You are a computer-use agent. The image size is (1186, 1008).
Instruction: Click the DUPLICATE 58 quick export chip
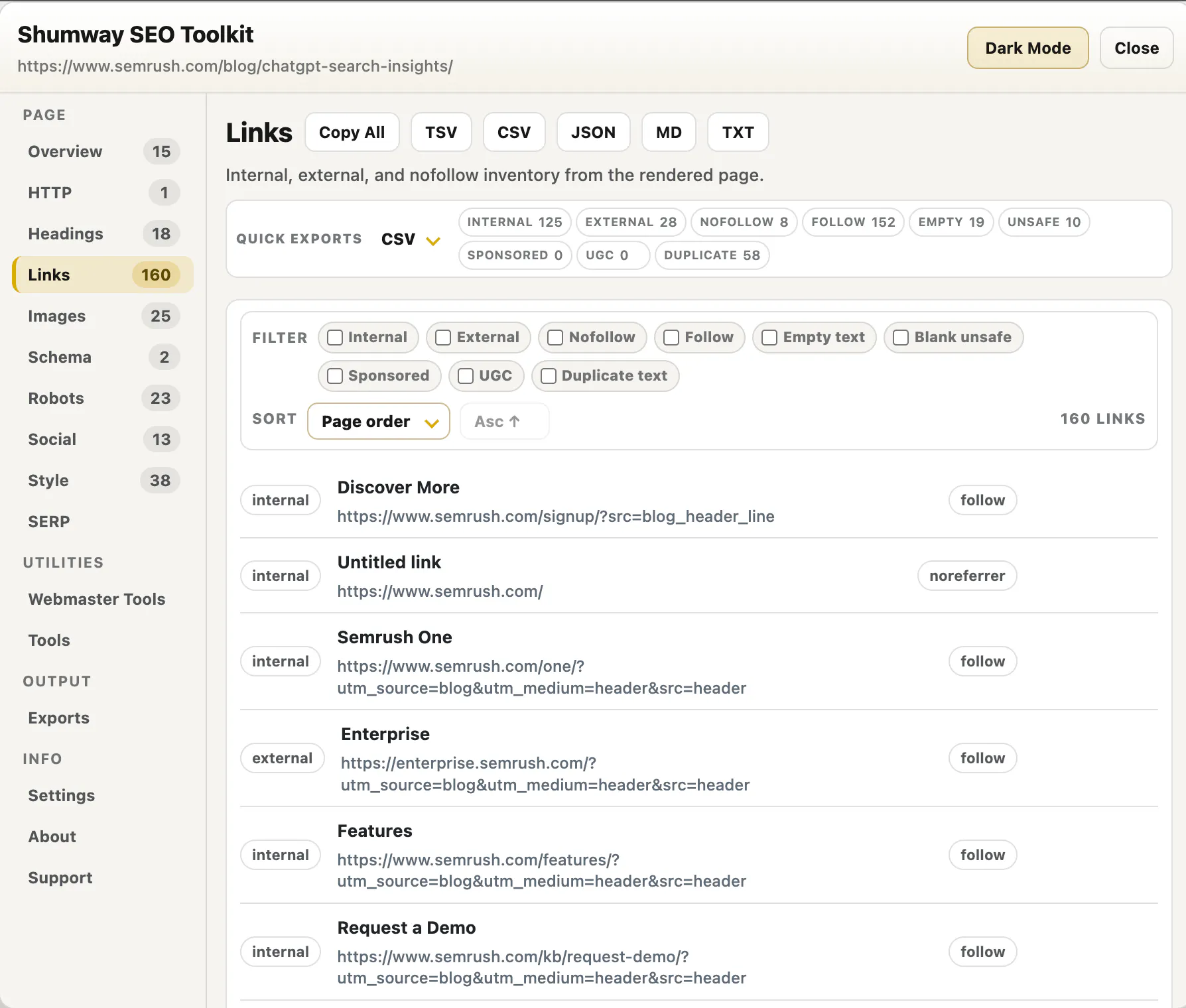pyautogui.click(x=712, y=255)
